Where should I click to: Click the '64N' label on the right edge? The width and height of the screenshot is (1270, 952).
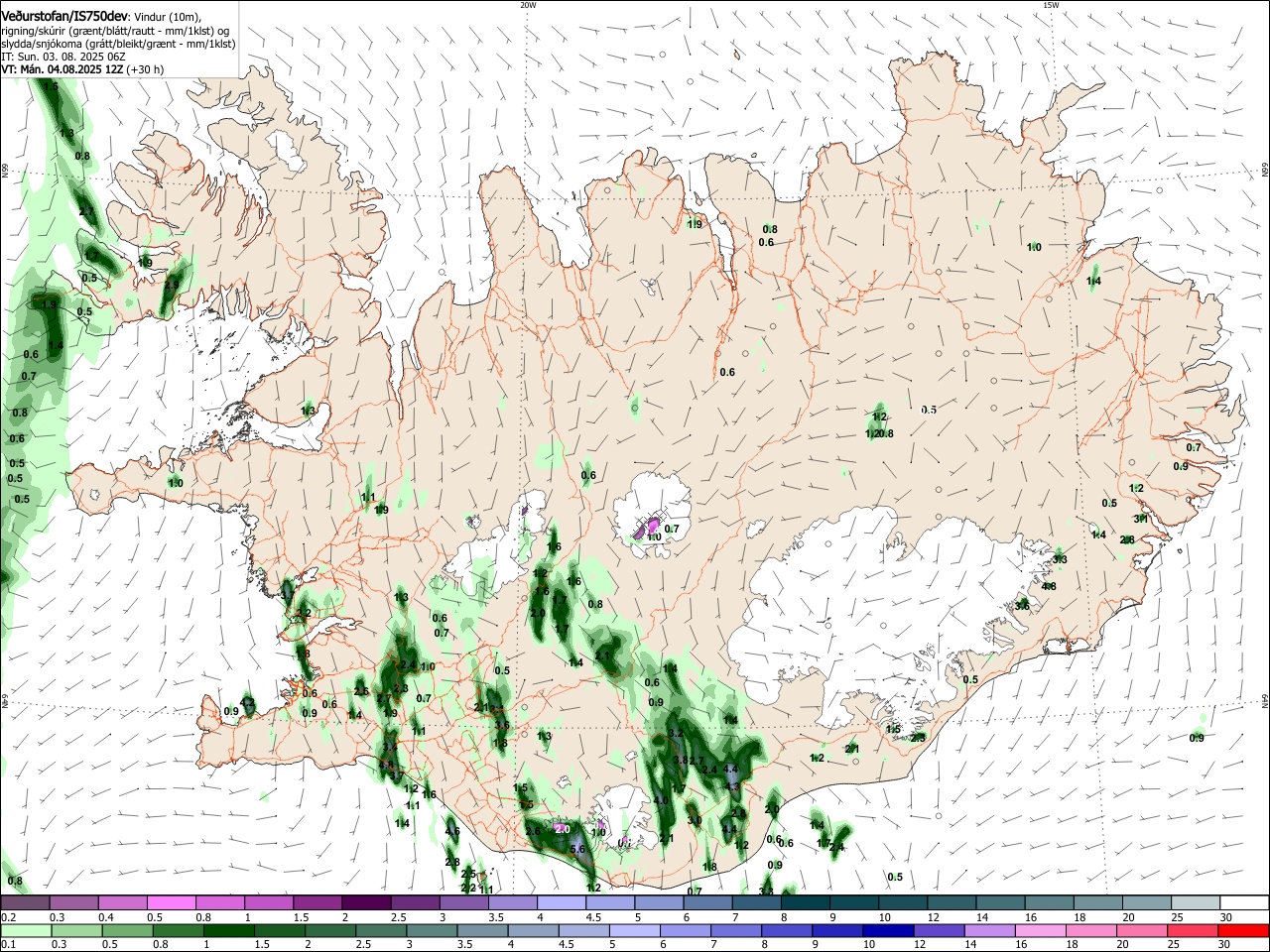[1264, 700]
